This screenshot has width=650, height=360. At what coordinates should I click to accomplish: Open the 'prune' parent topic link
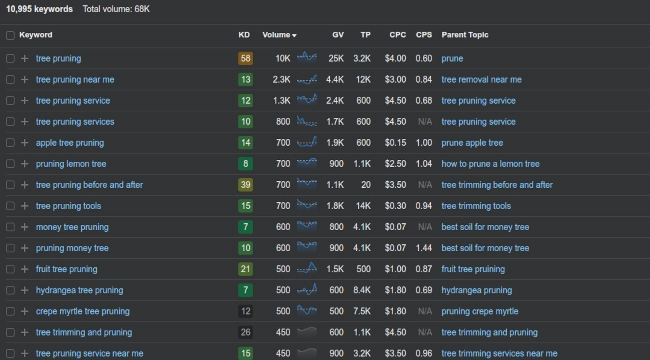[452, 58]
